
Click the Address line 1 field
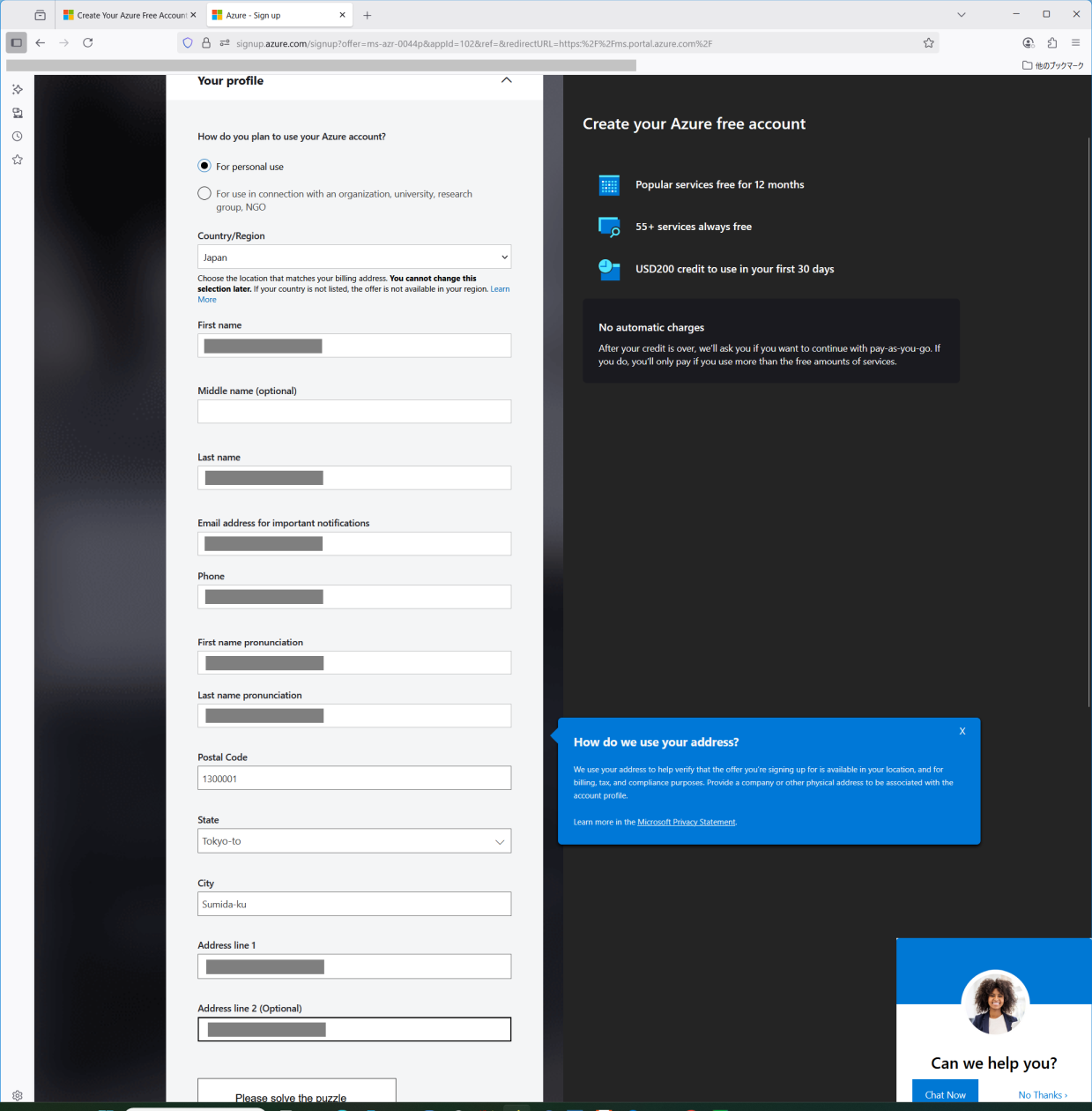click(354, 966)
